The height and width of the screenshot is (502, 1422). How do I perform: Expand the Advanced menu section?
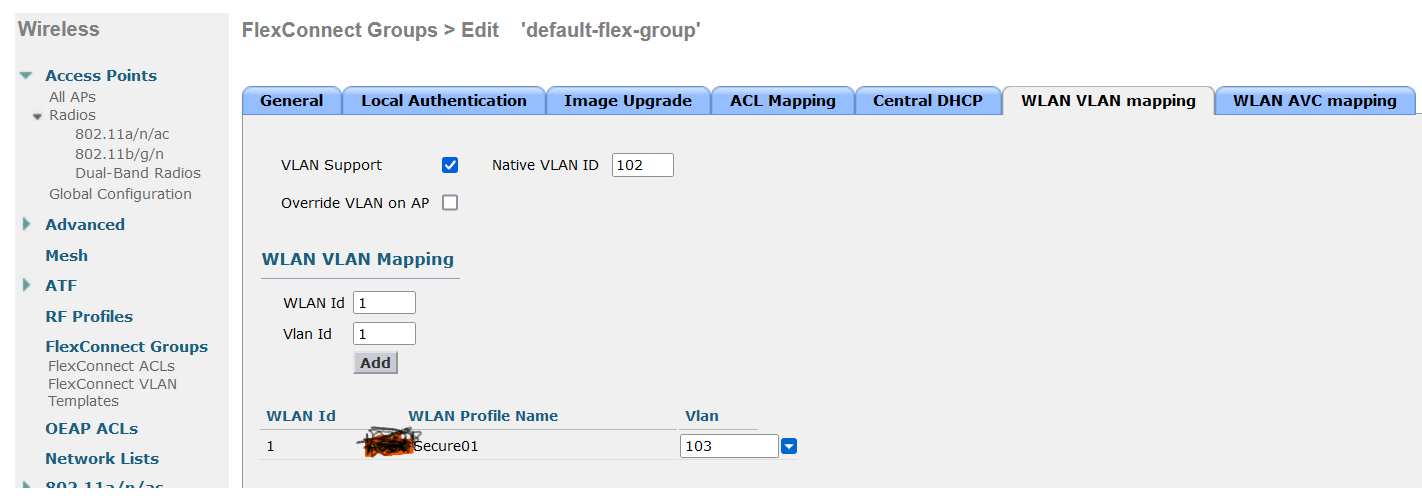(27, 224)
